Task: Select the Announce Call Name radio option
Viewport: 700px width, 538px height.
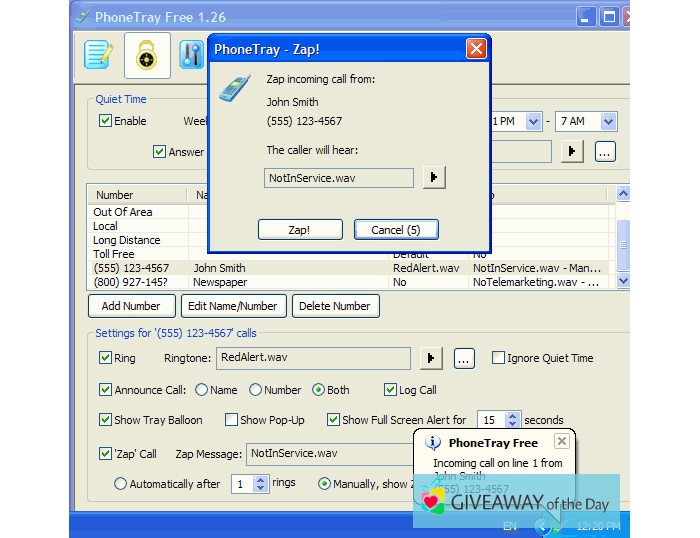Action: [201, 390]
